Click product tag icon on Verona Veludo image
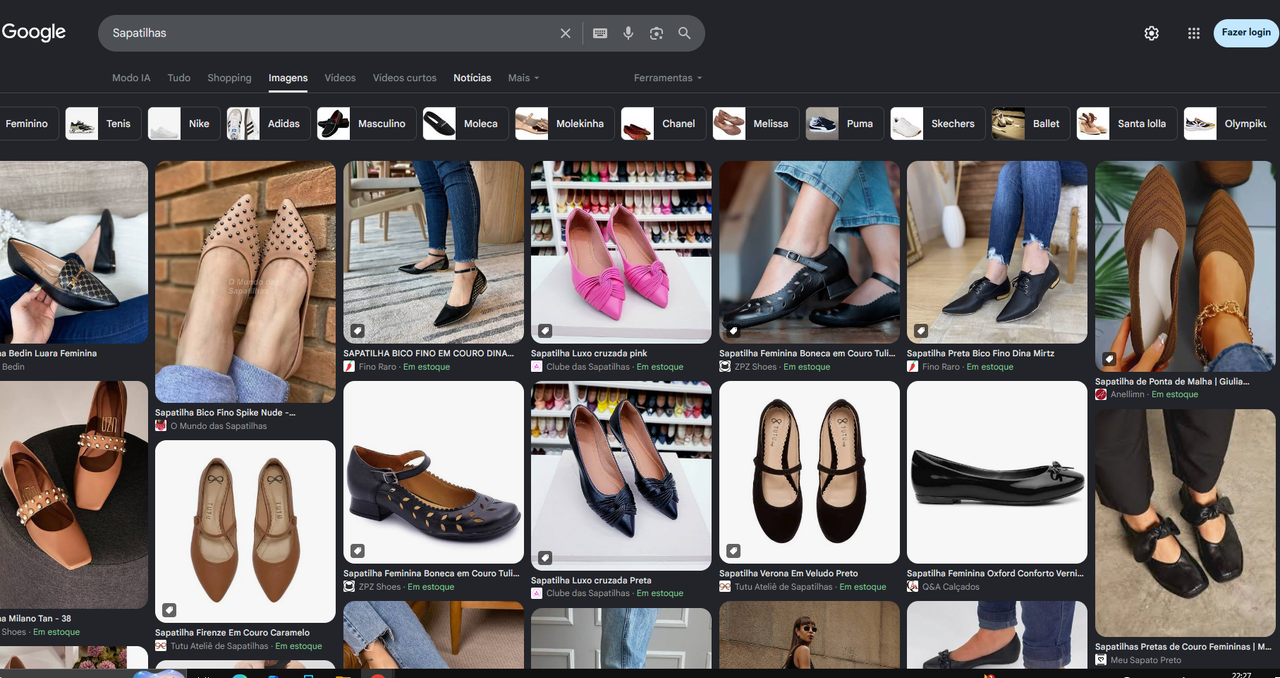This screenshot has height=678, width=1280. point(733,551)
